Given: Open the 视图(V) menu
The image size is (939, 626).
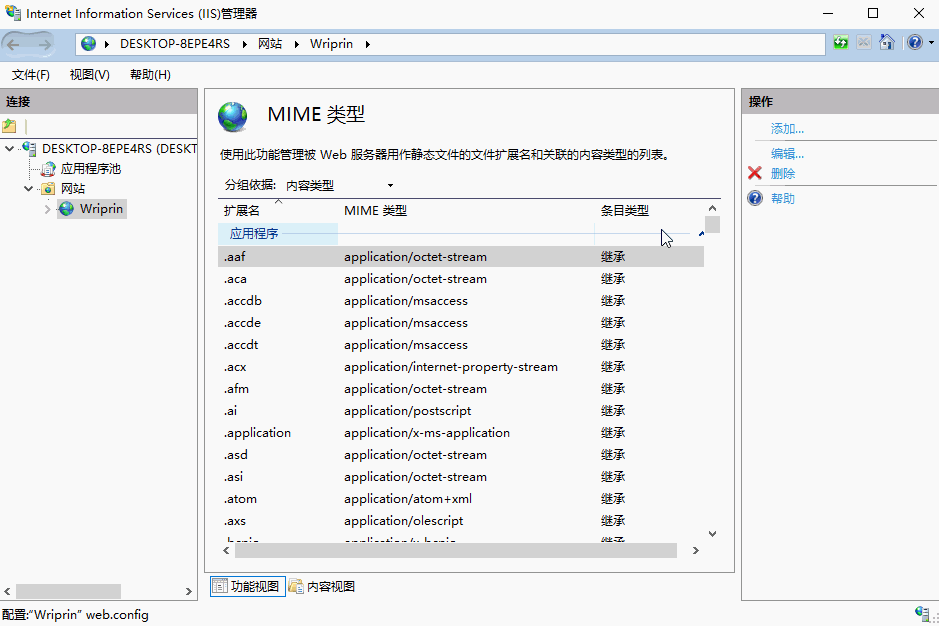Looking at the screenshot, I should tap(90, 75).
